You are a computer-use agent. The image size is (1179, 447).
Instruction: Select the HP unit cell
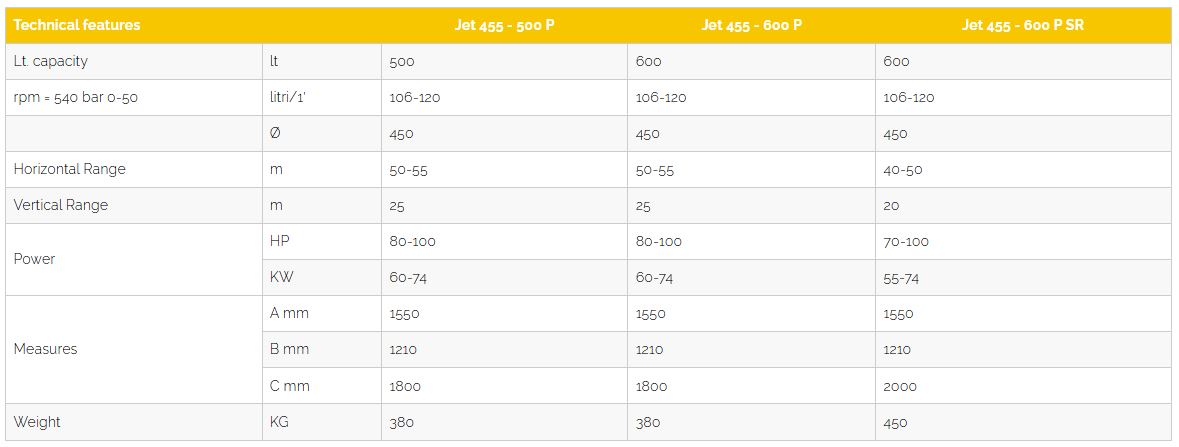280,241
